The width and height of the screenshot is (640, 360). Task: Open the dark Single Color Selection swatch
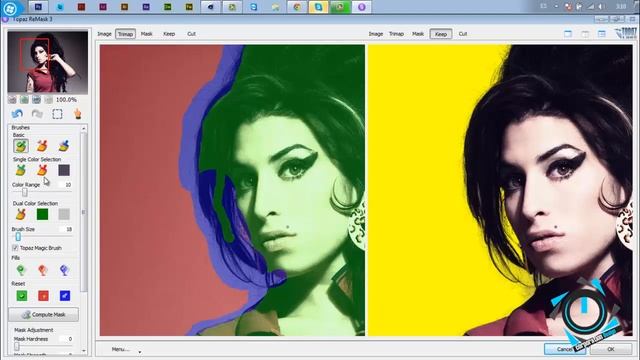[x=64, y=170]
